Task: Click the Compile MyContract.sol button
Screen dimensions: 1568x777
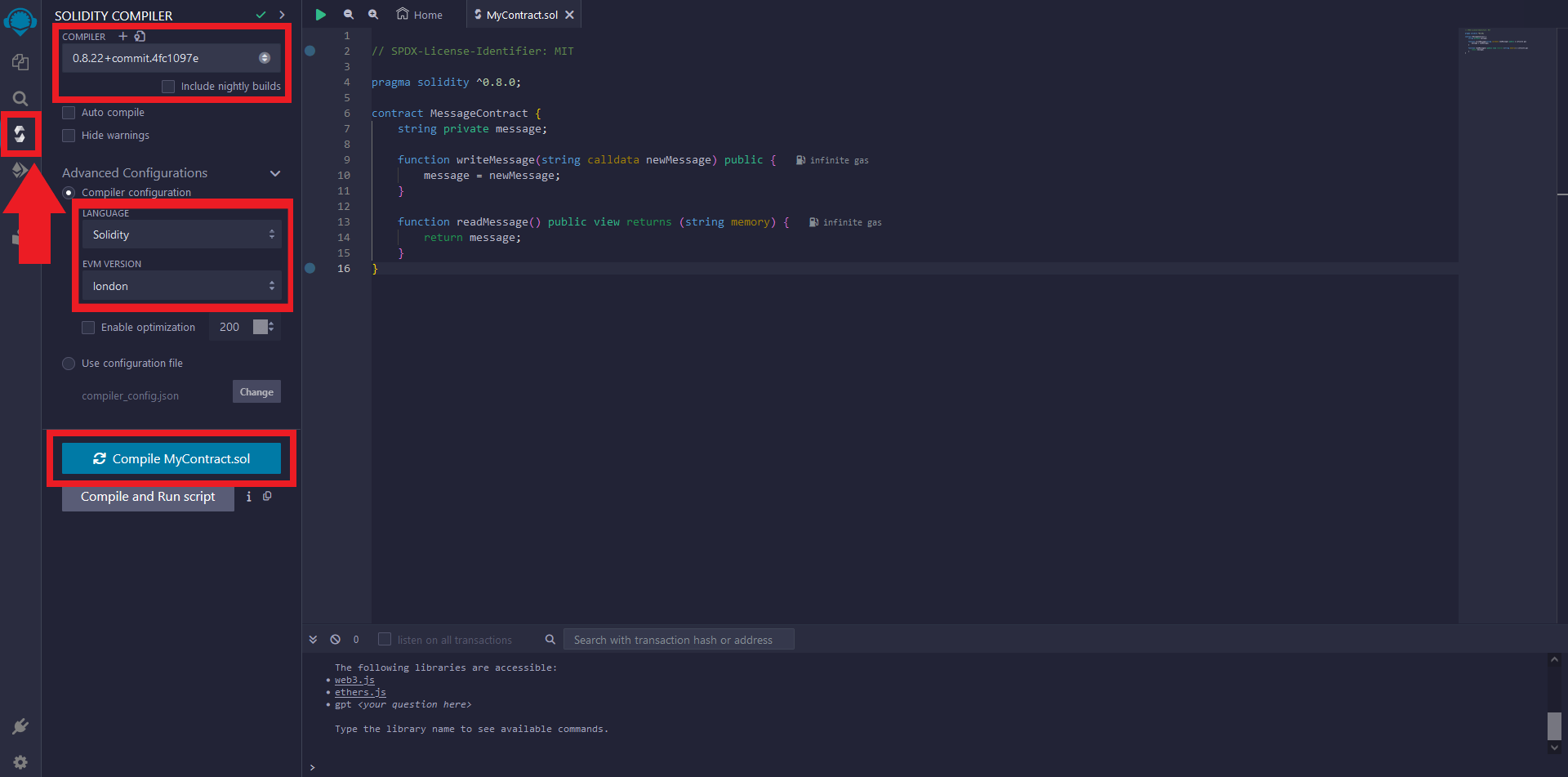Action: pos(171,458)
